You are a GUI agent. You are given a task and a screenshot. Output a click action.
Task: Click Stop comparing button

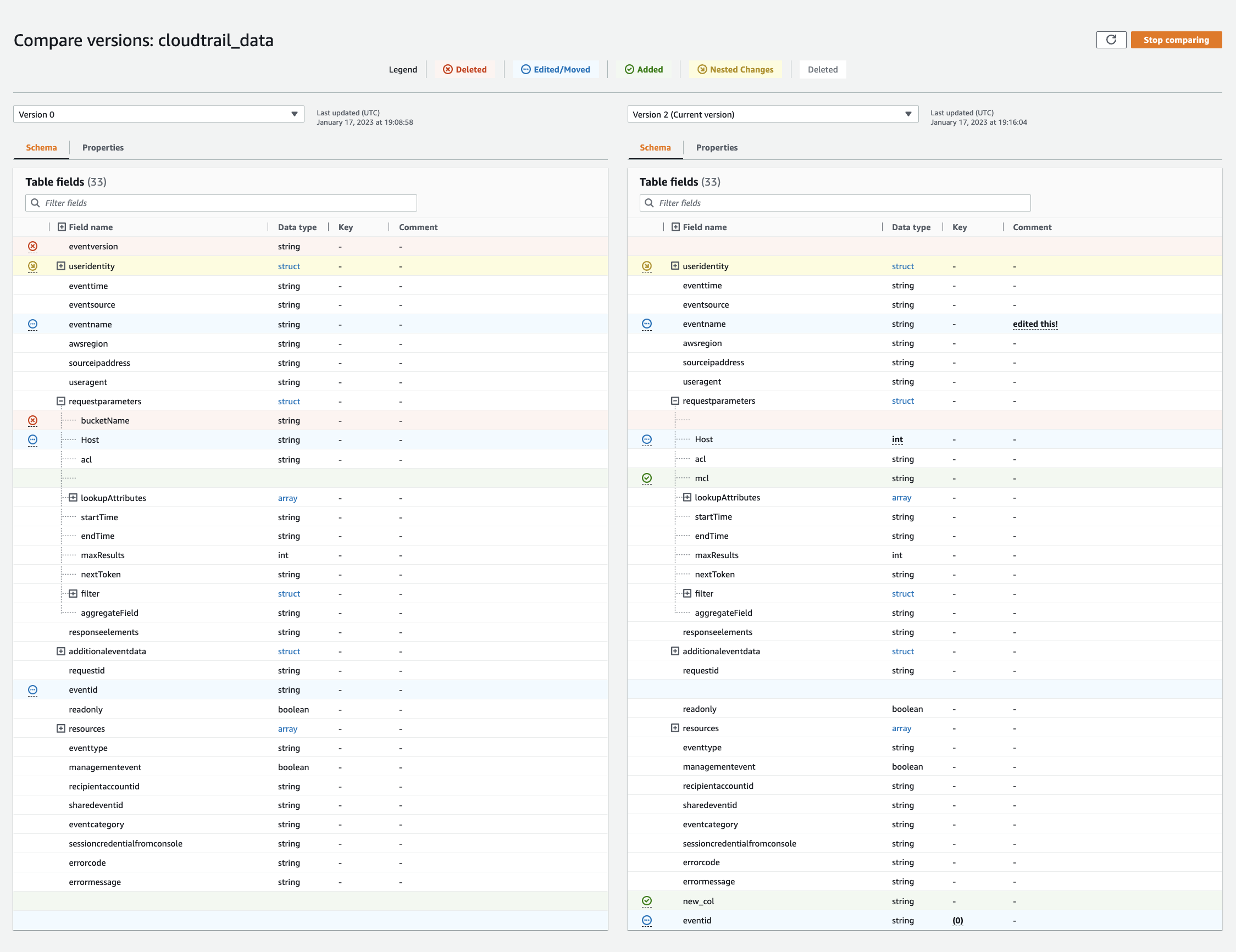[1177, 40]
